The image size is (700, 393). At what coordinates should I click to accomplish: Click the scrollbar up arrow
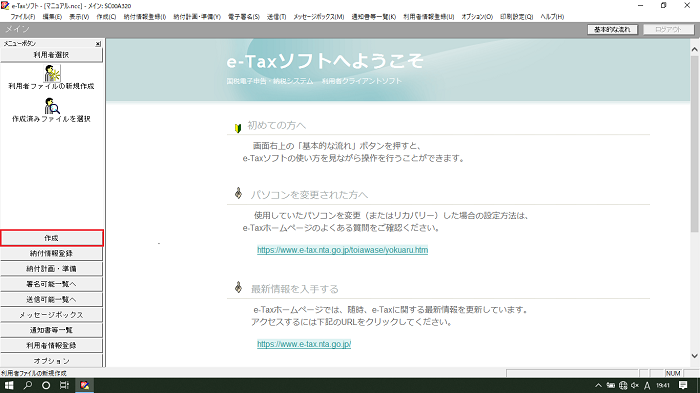695,50
